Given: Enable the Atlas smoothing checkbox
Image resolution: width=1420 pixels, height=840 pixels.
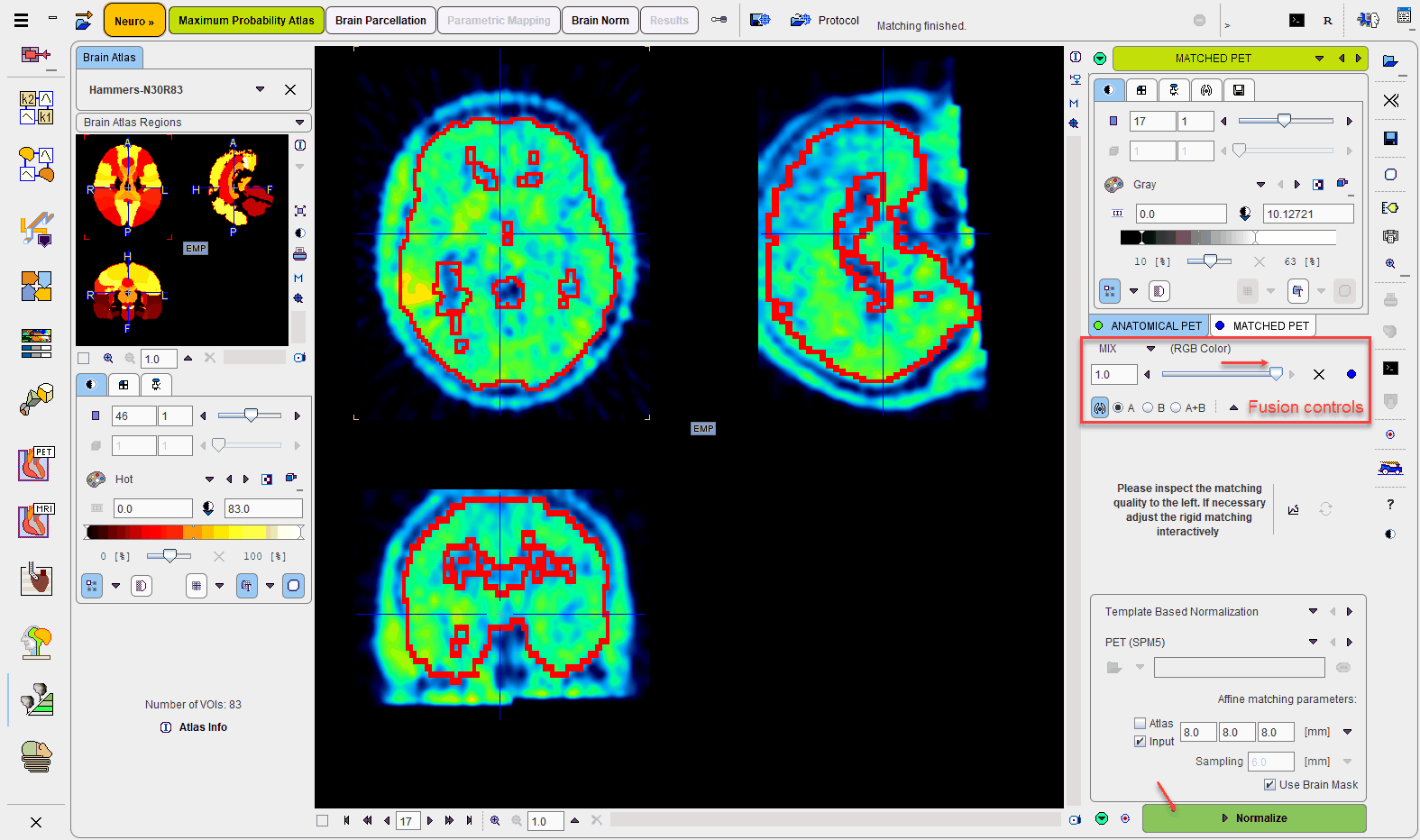Looking at the screenshot, I should pyautogui.click(x=1140, y=723).
